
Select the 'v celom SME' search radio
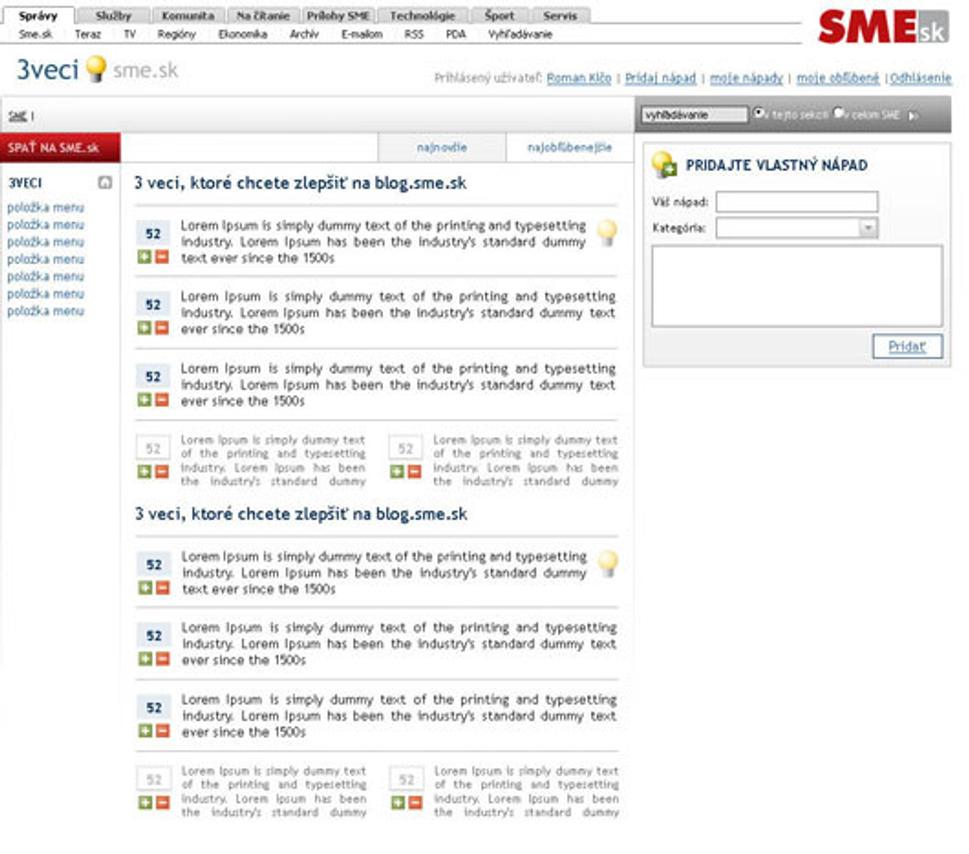[x=839, y=113]
